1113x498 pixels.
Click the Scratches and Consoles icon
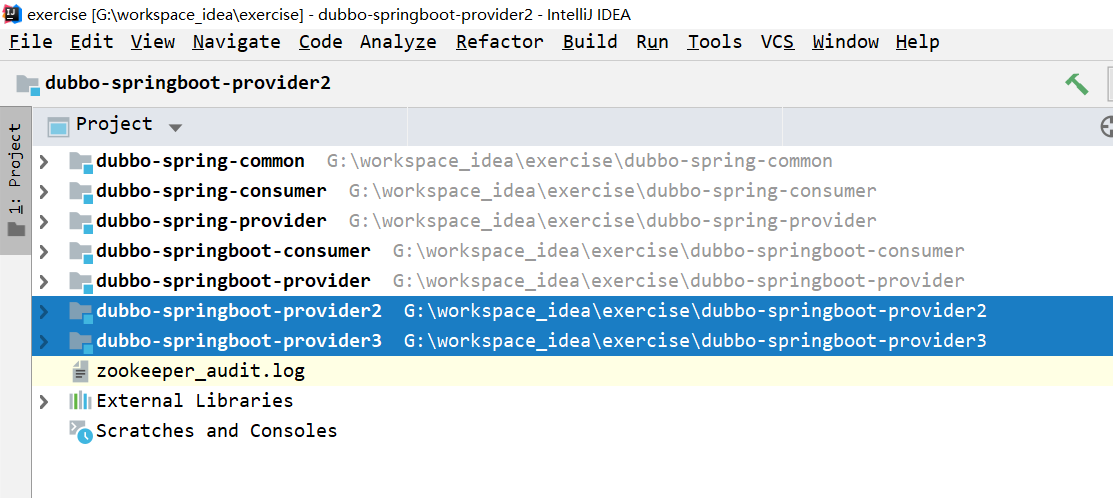(x=81, y=431)
